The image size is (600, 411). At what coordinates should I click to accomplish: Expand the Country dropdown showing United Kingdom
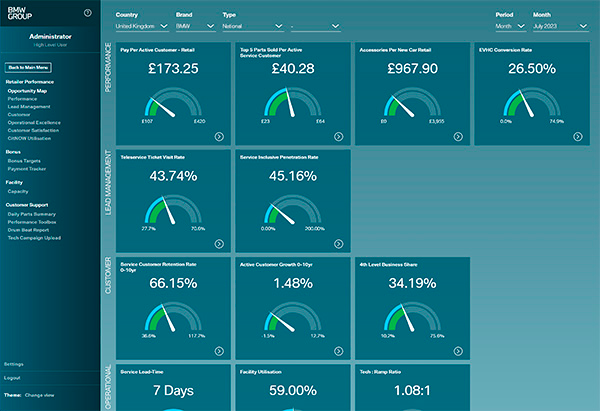coord(142,26)
